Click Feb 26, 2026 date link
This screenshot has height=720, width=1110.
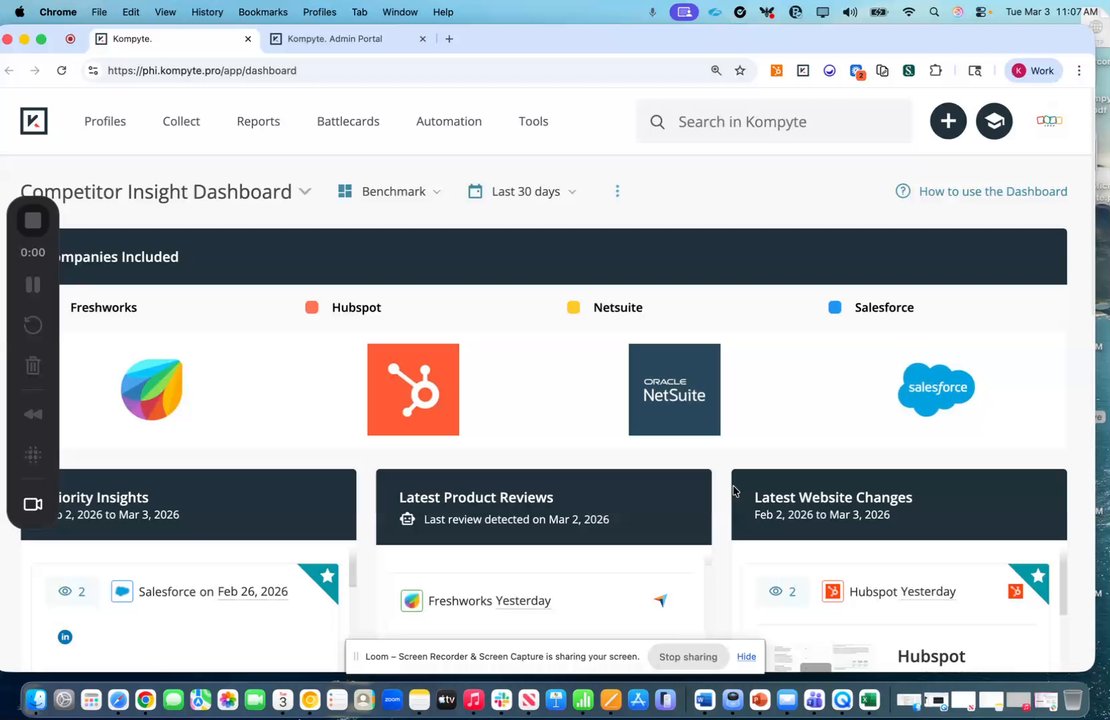click(253, 591)
